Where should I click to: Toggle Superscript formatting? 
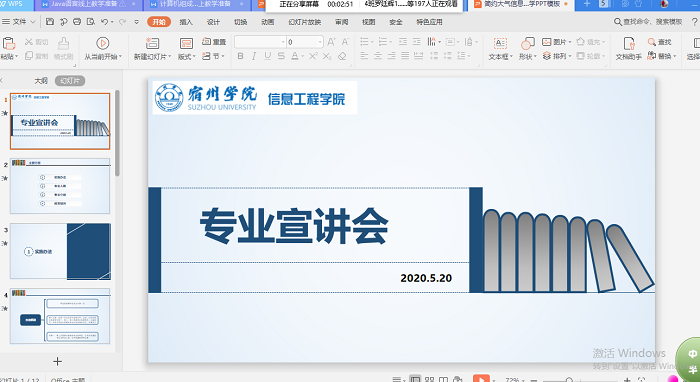(313, 56)
